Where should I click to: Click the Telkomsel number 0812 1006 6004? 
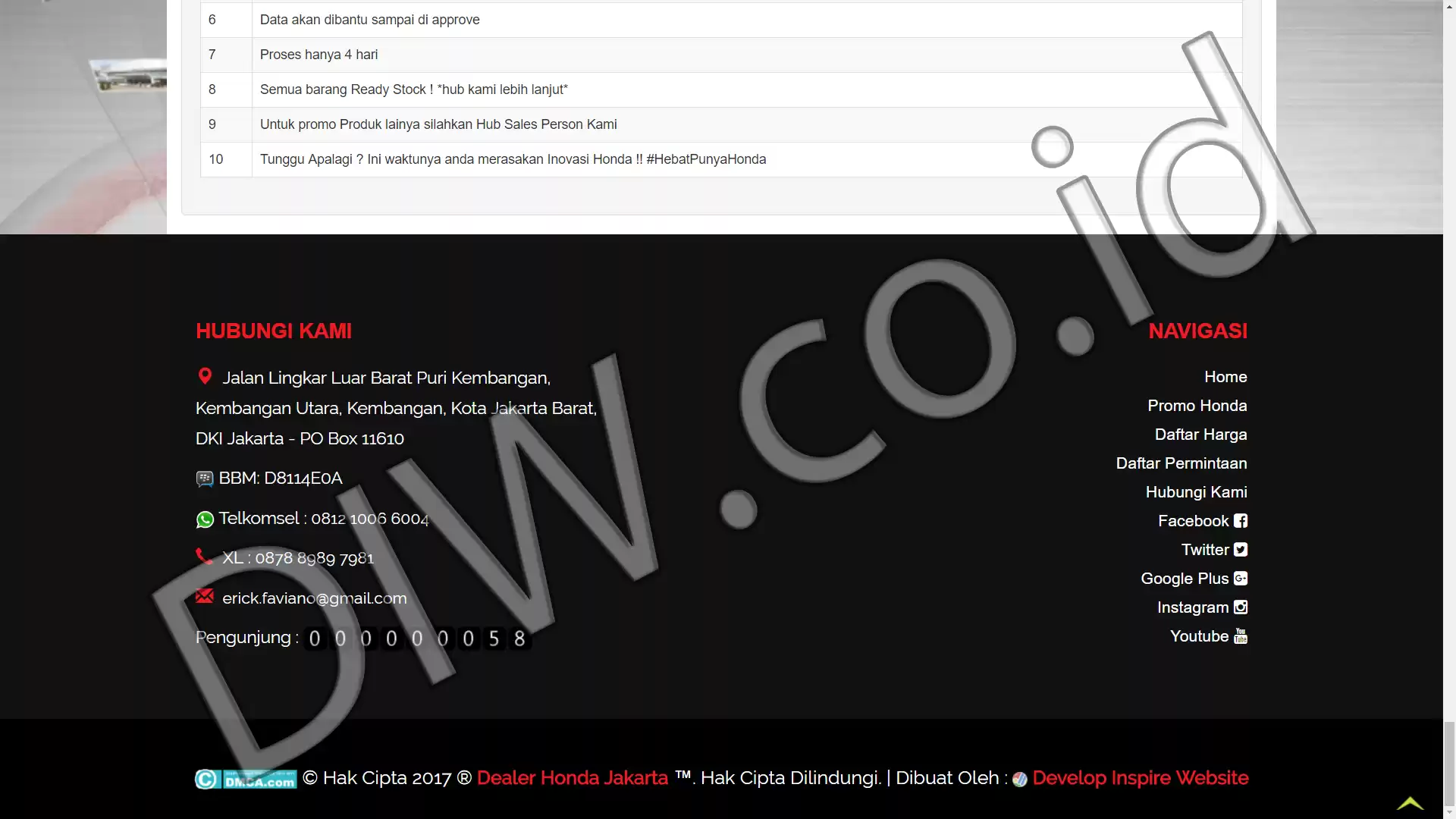(370, 519)
